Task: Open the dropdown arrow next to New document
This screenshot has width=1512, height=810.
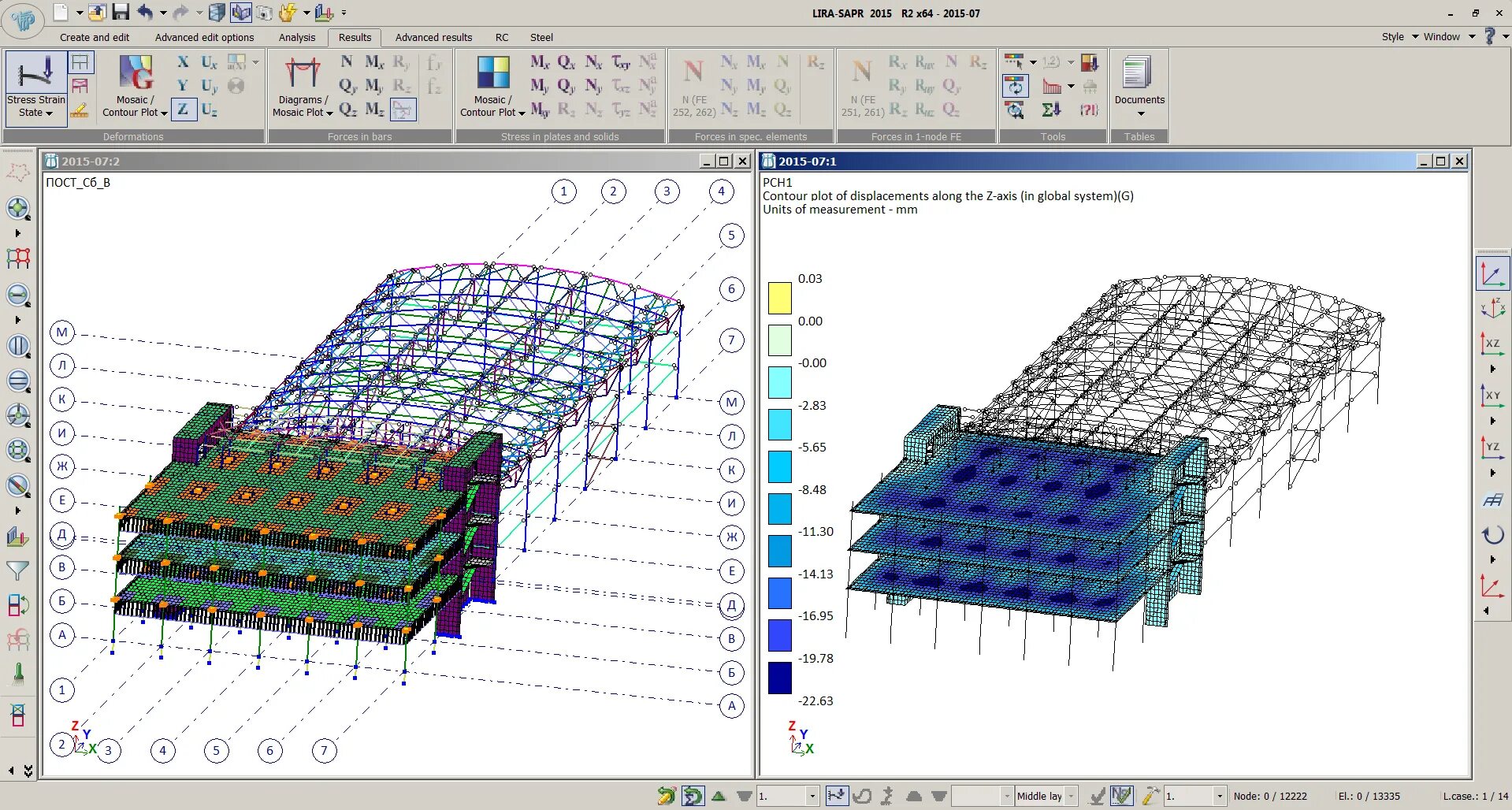Action: (80, 13)
